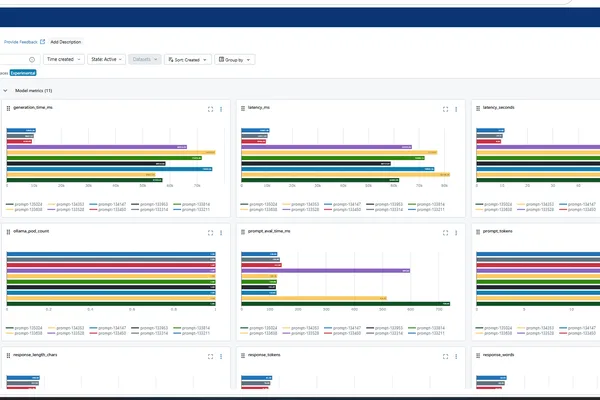The image size is (600, 400).
Task: Click purple bar in generation_time_ms chart
Action: 97,147
